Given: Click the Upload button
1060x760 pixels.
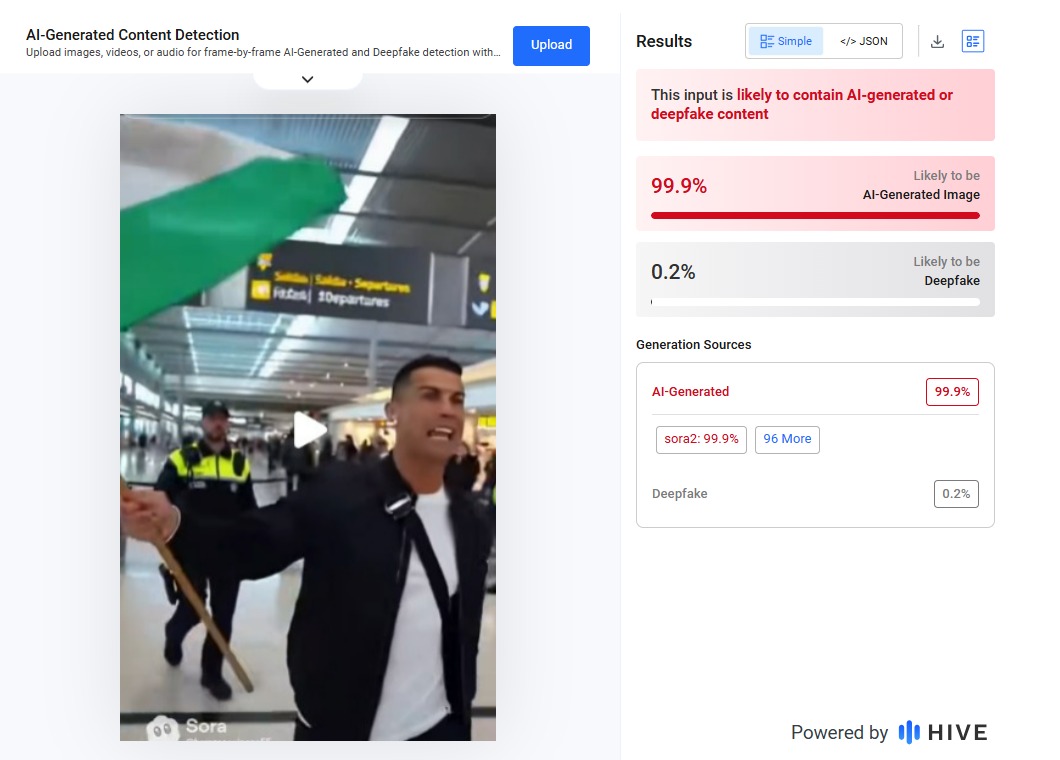Looking at the screenshot, I should (551, 45).
